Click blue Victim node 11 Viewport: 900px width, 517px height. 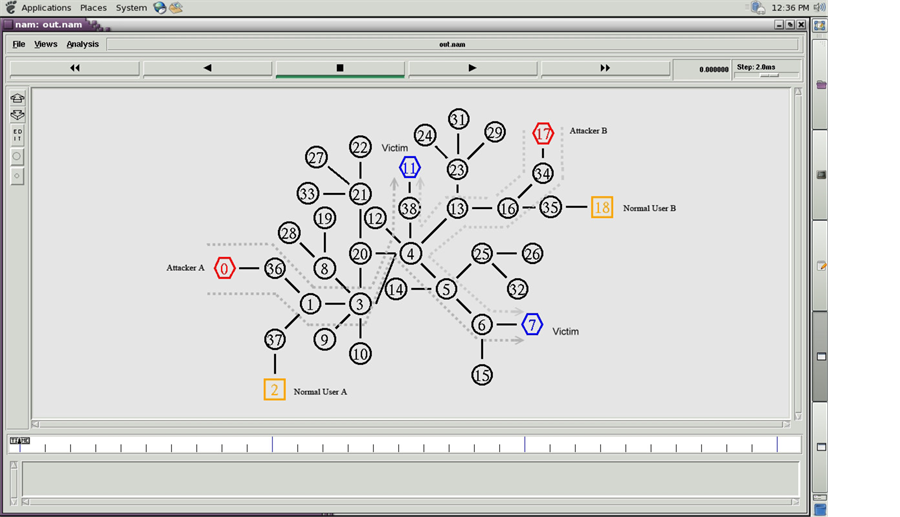click(x=410, y=167)
